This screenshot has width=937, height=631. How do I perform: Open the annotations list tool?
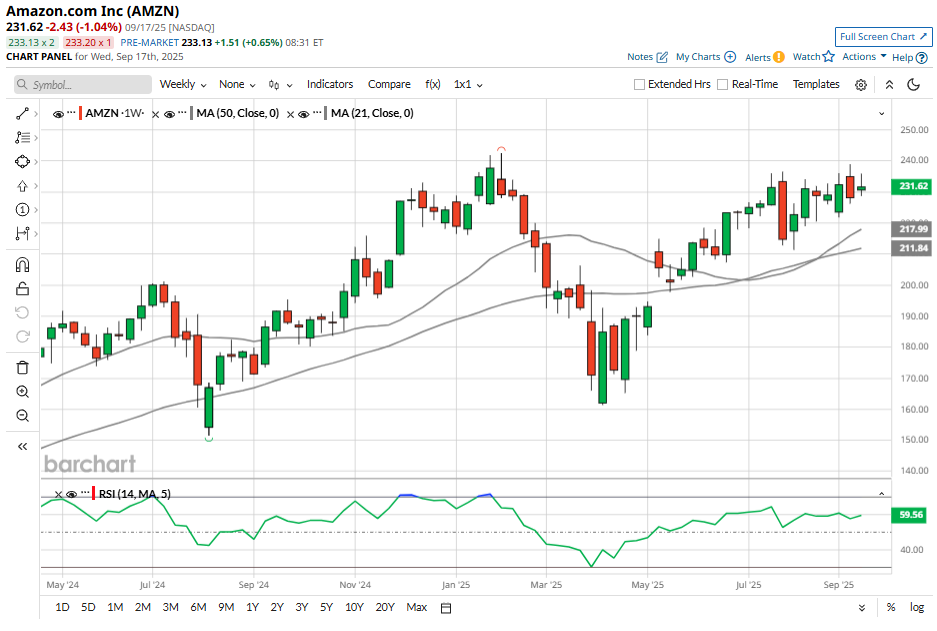click(20, 137)
